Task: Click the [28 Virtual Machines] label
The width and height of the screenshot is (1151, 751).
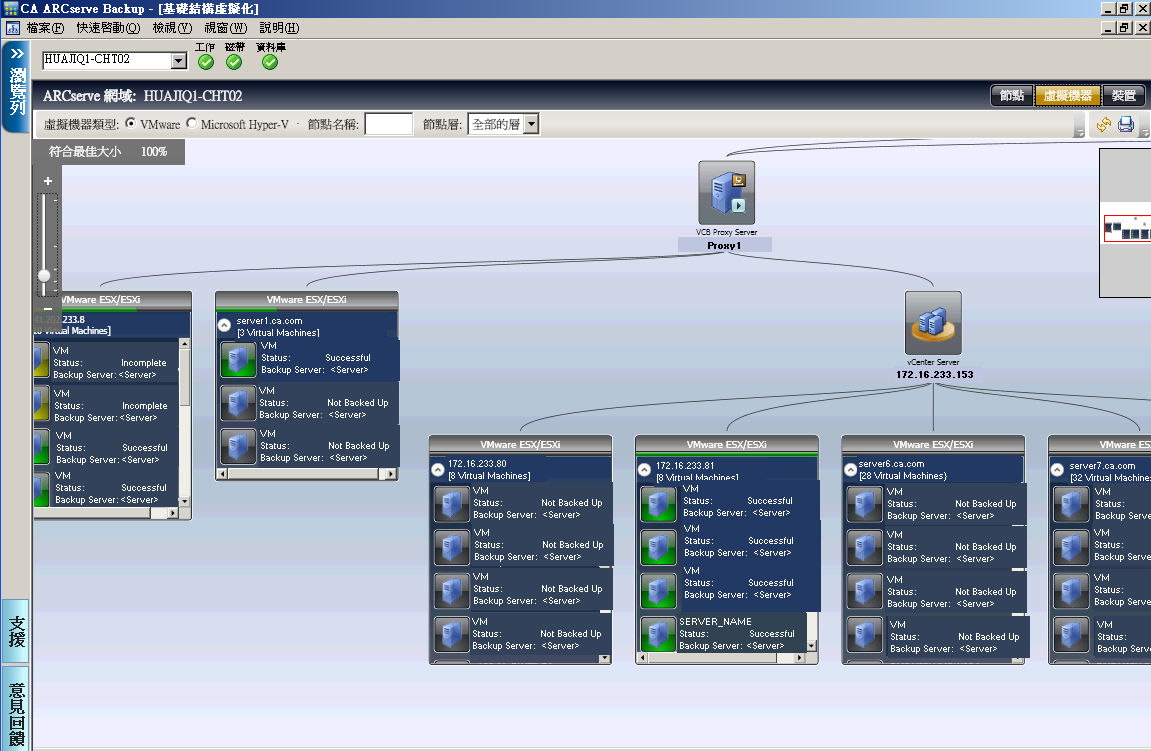Action: 902,476
